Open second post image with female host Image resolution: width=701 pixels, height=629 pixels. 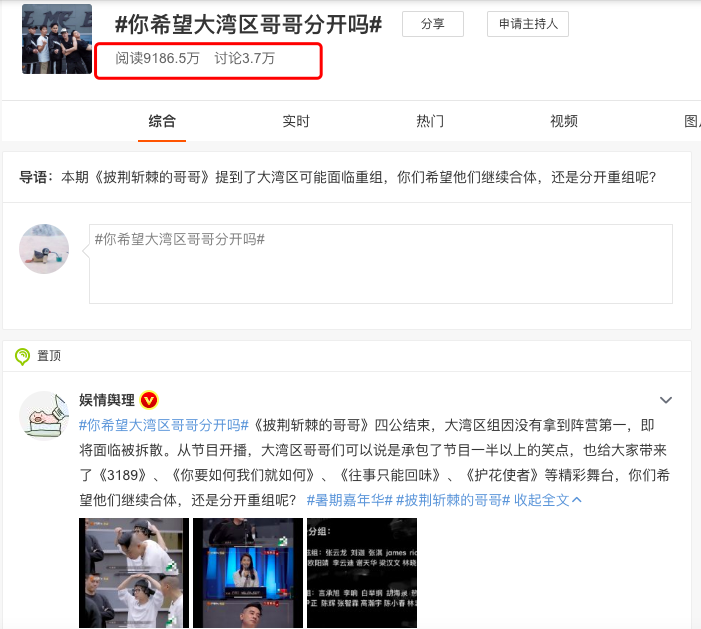[248, 573]
